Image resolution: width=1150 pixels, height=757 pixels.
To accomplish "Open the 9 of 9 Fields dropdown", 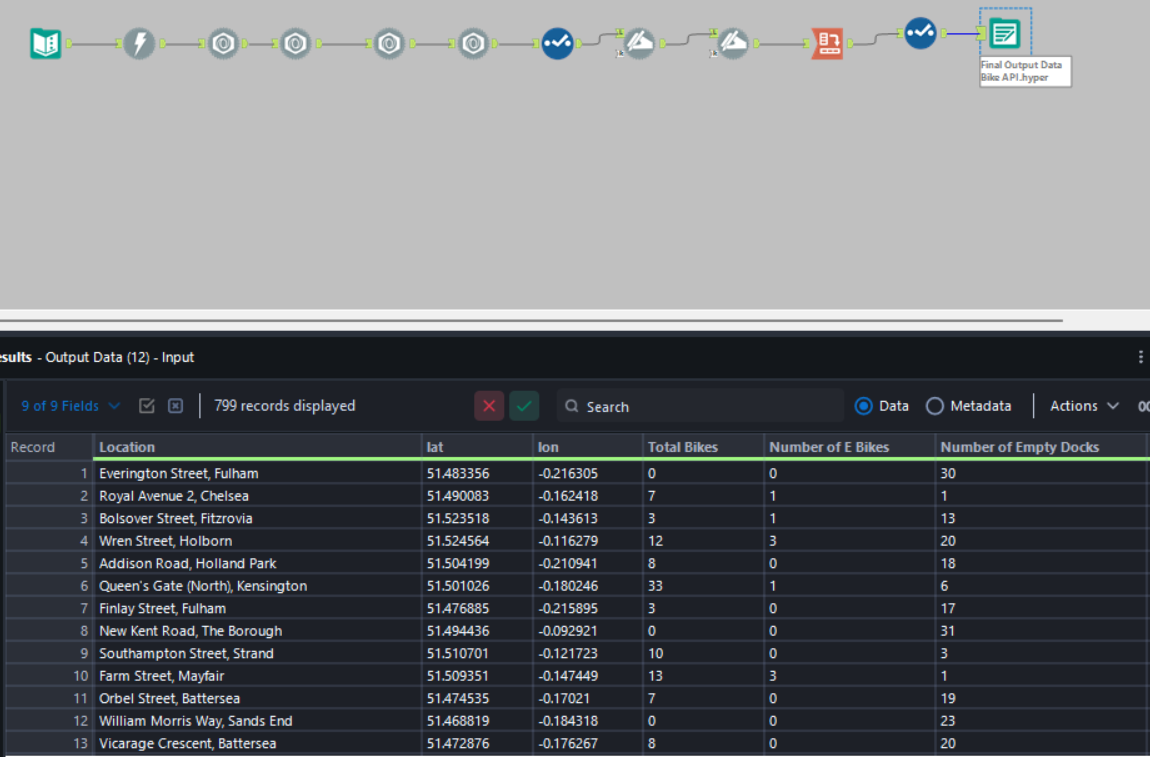I will [x=70, y=406].
